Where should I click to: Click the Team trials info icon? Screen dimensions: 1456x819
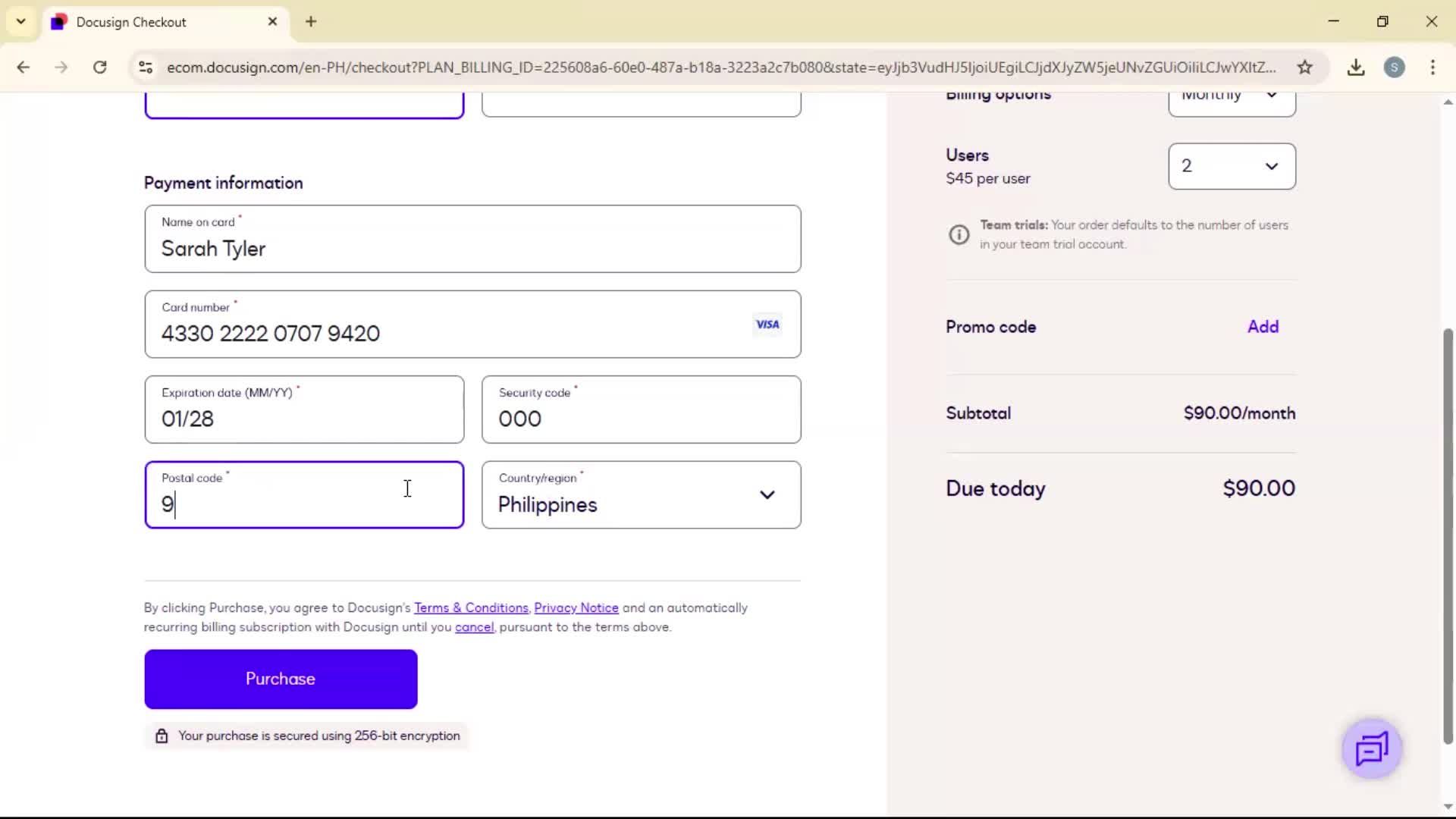(x=959, y=234)
